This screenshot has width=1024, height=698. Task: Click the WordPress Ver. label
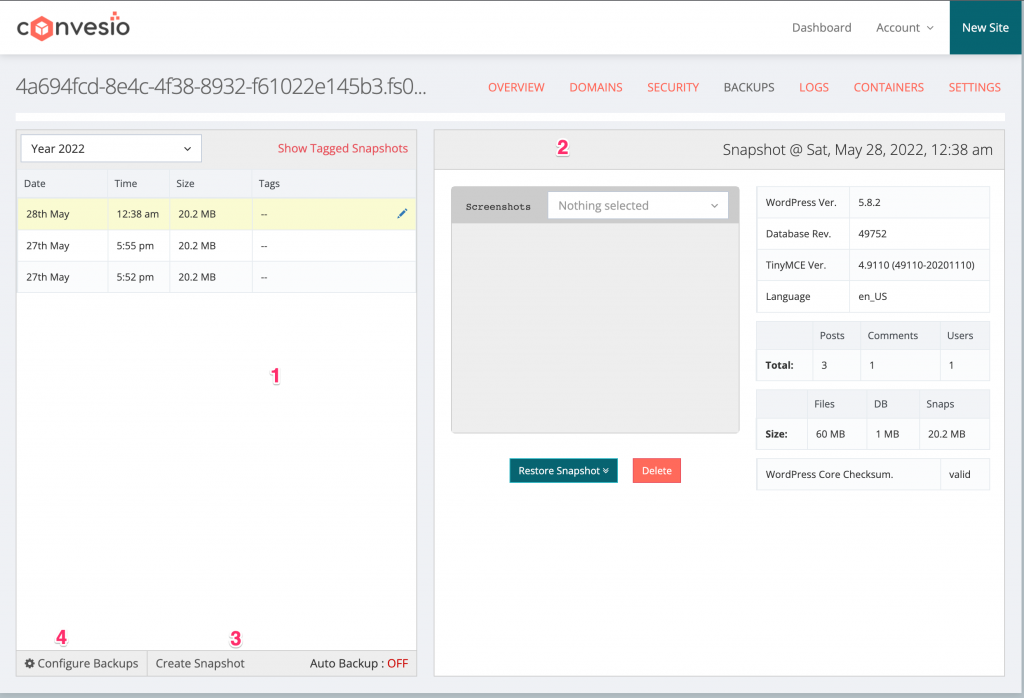tap(801, 202)
